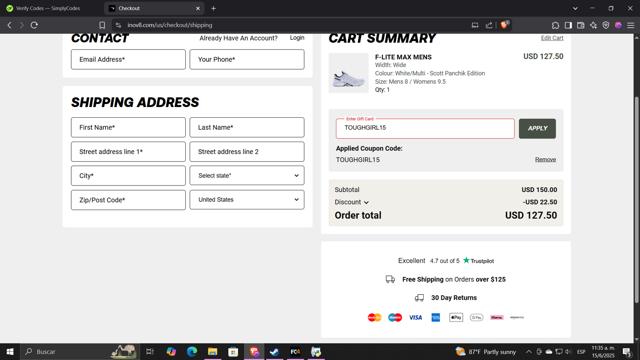Click the Login link
The width and height of the screenshot is (640, 360).
[x=297, y=38]
